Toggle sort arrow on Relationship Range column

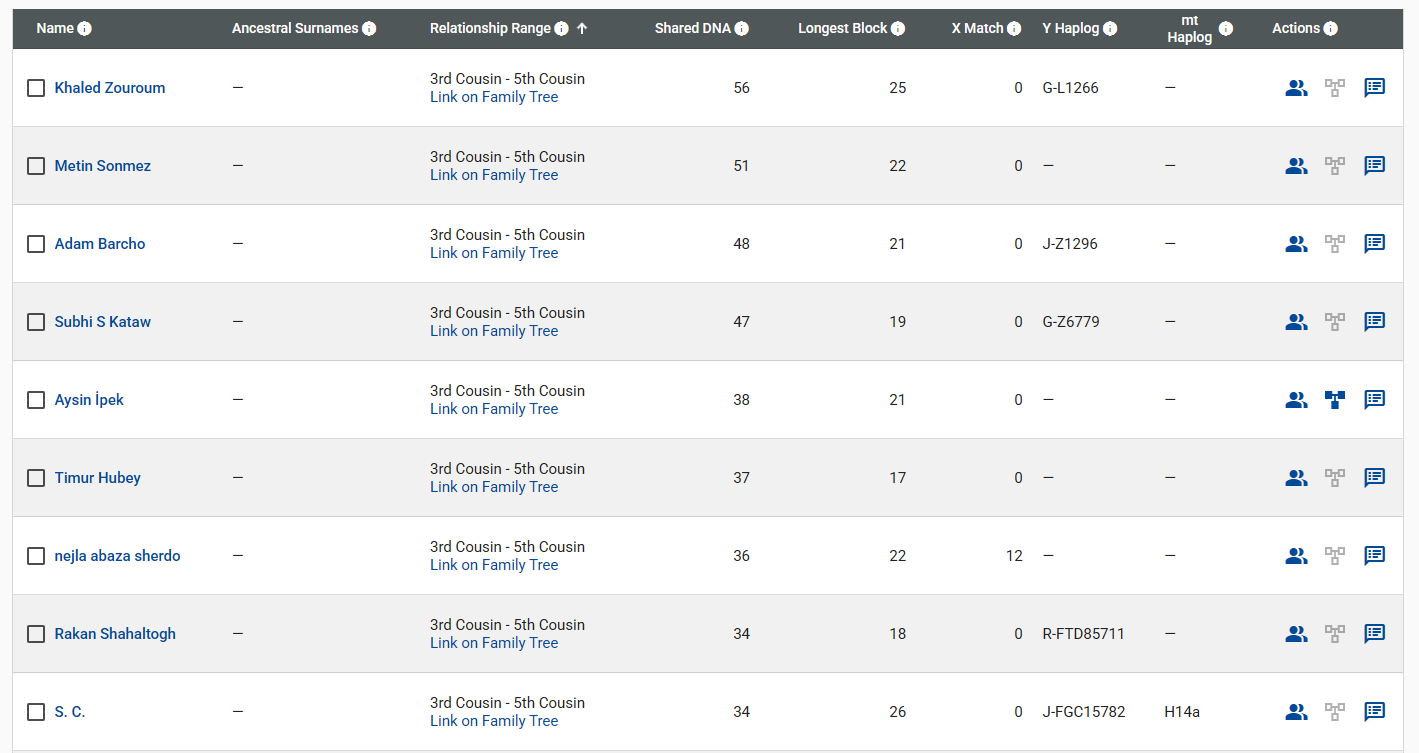tap(582, 29)
